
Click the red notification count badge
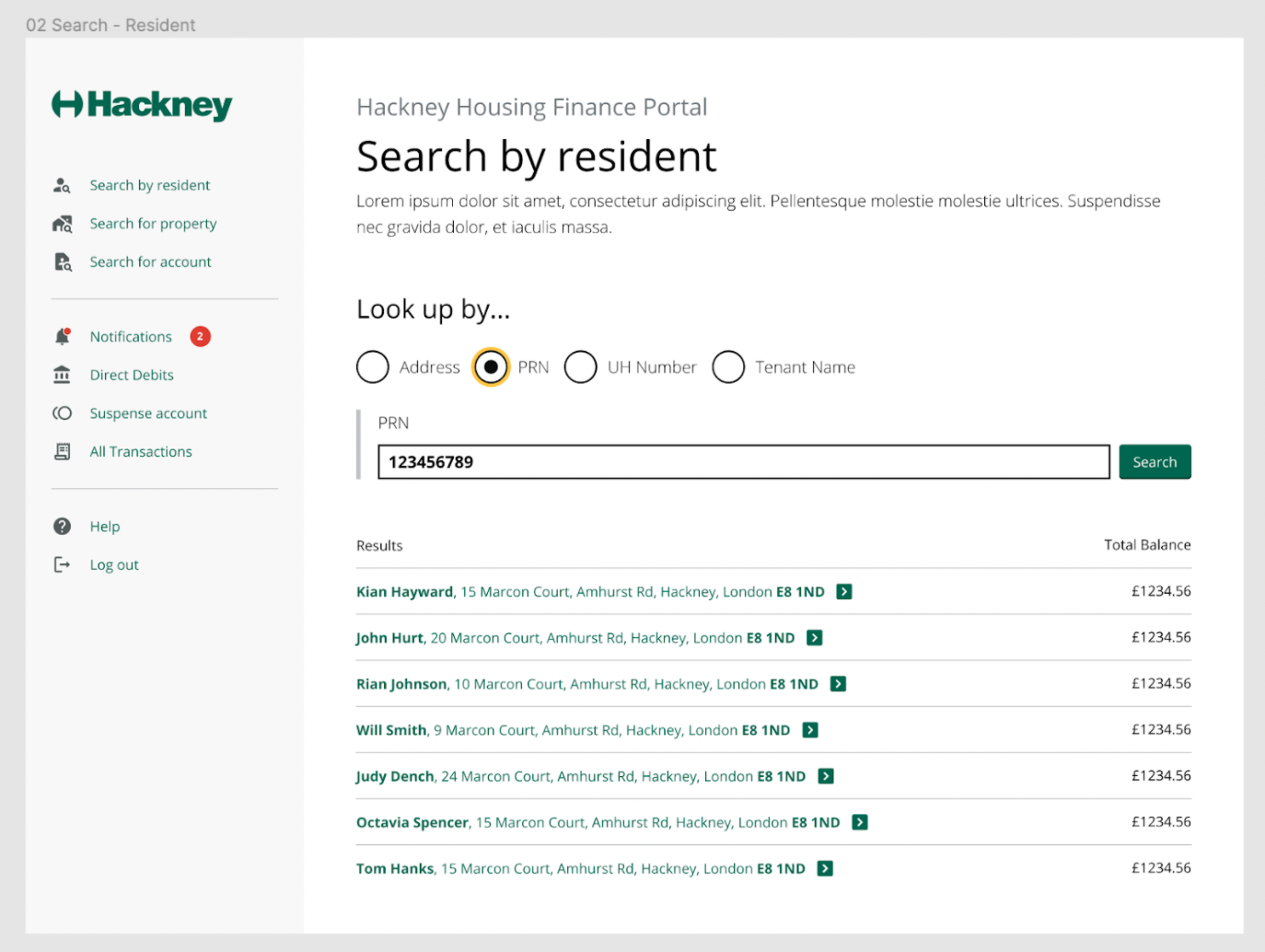201,337
